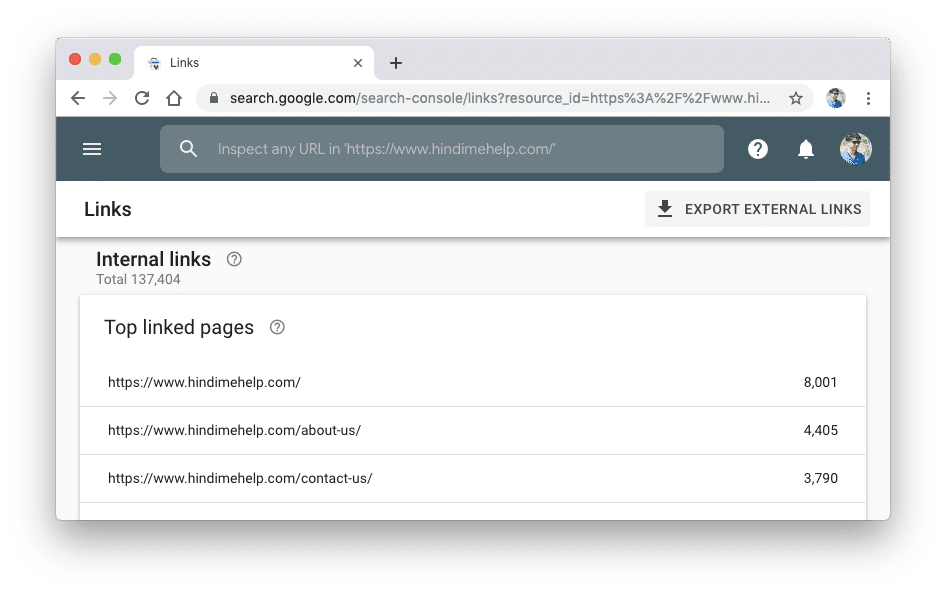Click the 8,001 links count
The image size is (946, 594).
pos(820,382)
